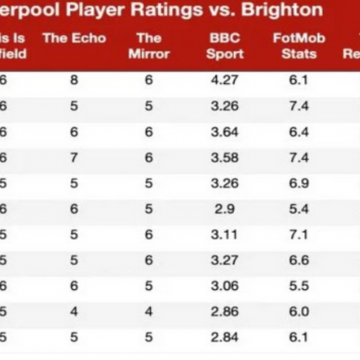
Task: Select The Echo rating of 7
Action: coord(74,157)
